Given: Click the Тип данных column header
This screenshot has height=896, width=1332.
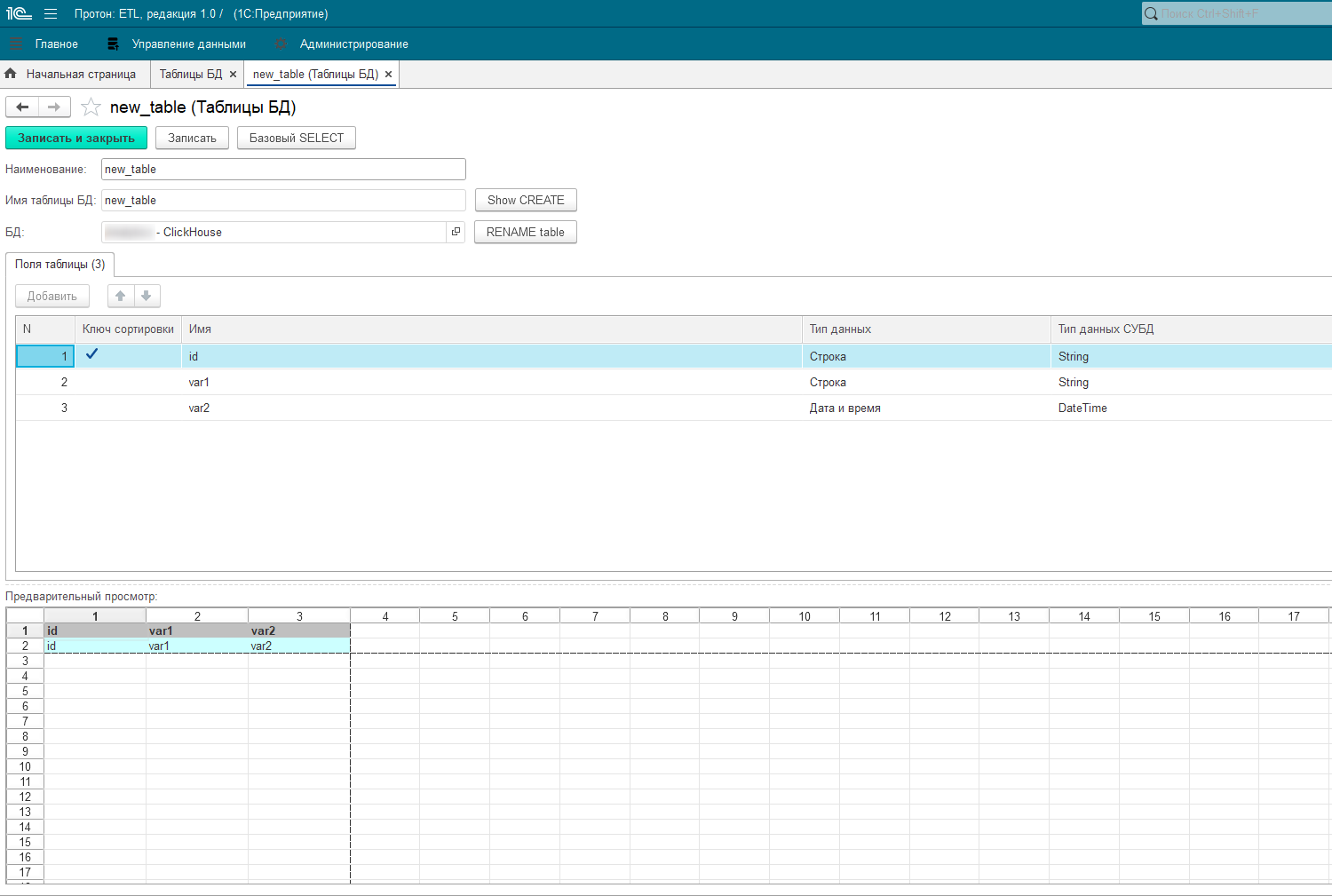Looking at the screenshot, I should coord(926,329).
